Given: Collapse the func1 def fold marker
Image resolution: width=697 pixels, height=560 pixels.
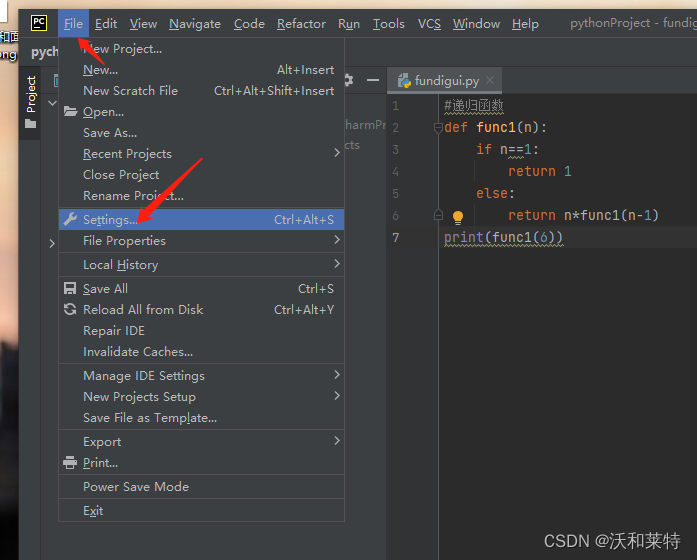Looking at the screenshot, I should click(438, 128).
